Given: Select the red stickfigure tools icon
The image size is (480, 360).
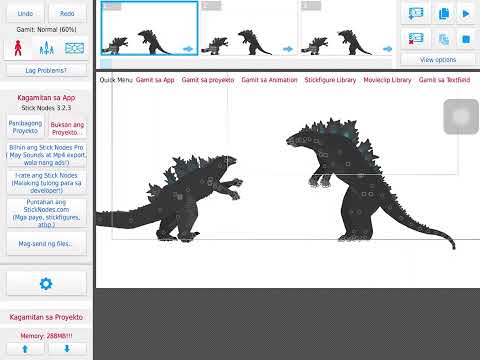Looking at the screenshot, I should click(x=18, y=48).
